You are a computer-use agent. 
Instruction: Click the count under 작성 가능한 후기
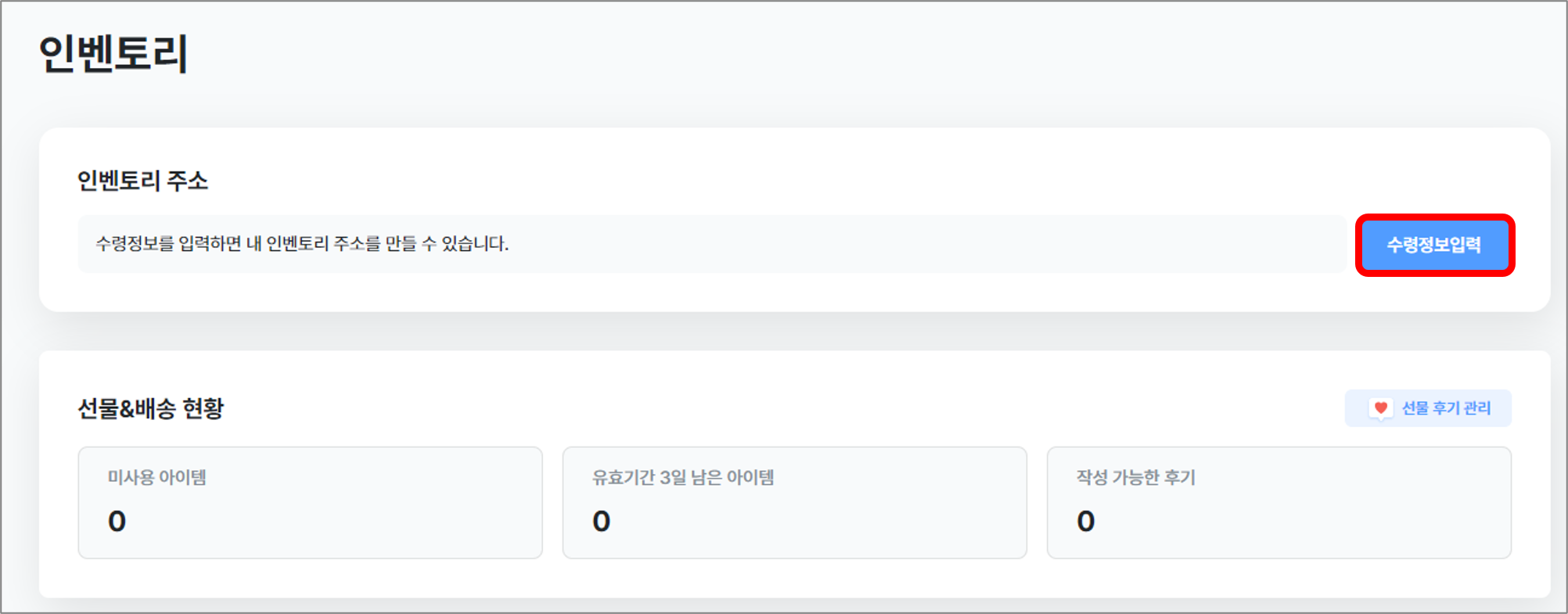[x=1085, y=521]
